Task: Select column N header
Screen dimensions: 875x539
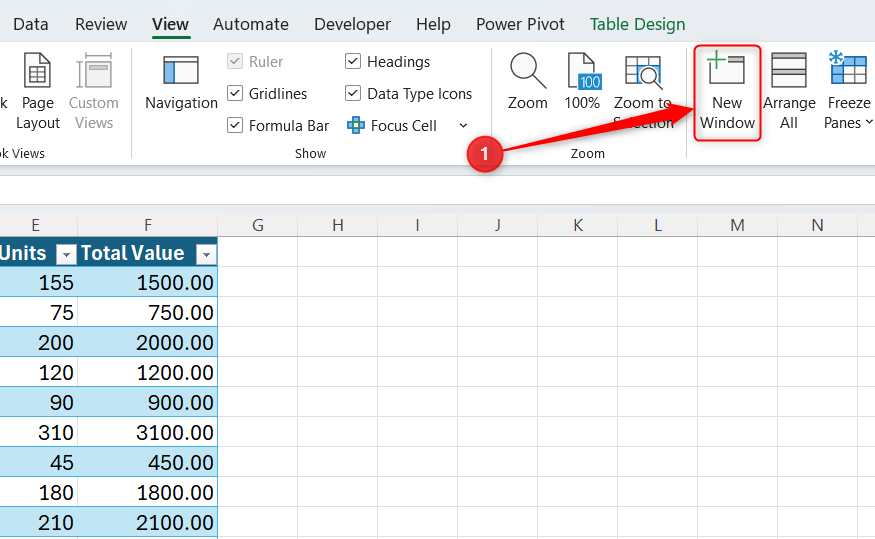Action: pos(817,225)
